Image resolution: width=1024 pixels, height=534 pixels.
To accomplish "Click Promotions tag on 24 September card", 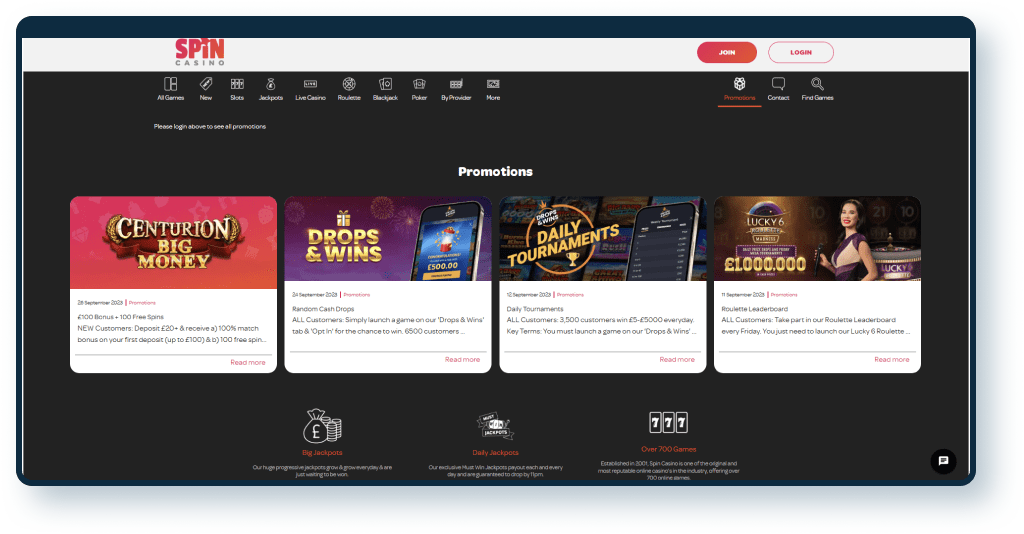I will (x=357, y=295).
